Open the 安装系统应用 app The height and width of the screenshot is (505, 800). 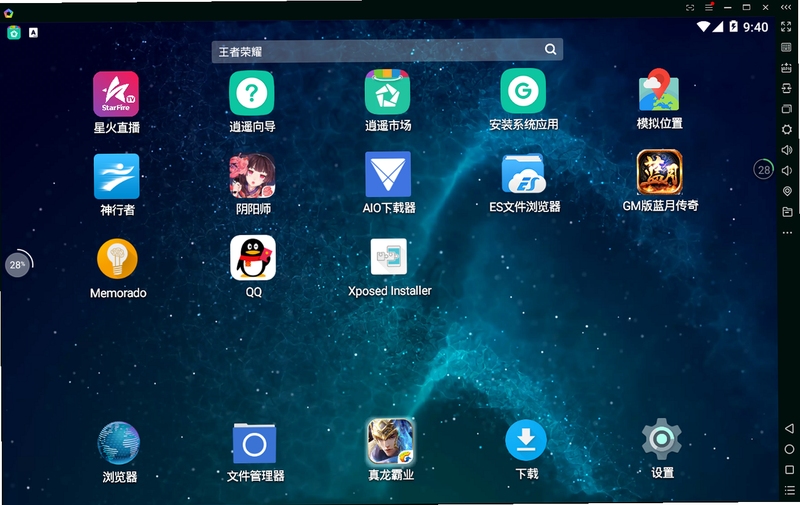(523, 91)
